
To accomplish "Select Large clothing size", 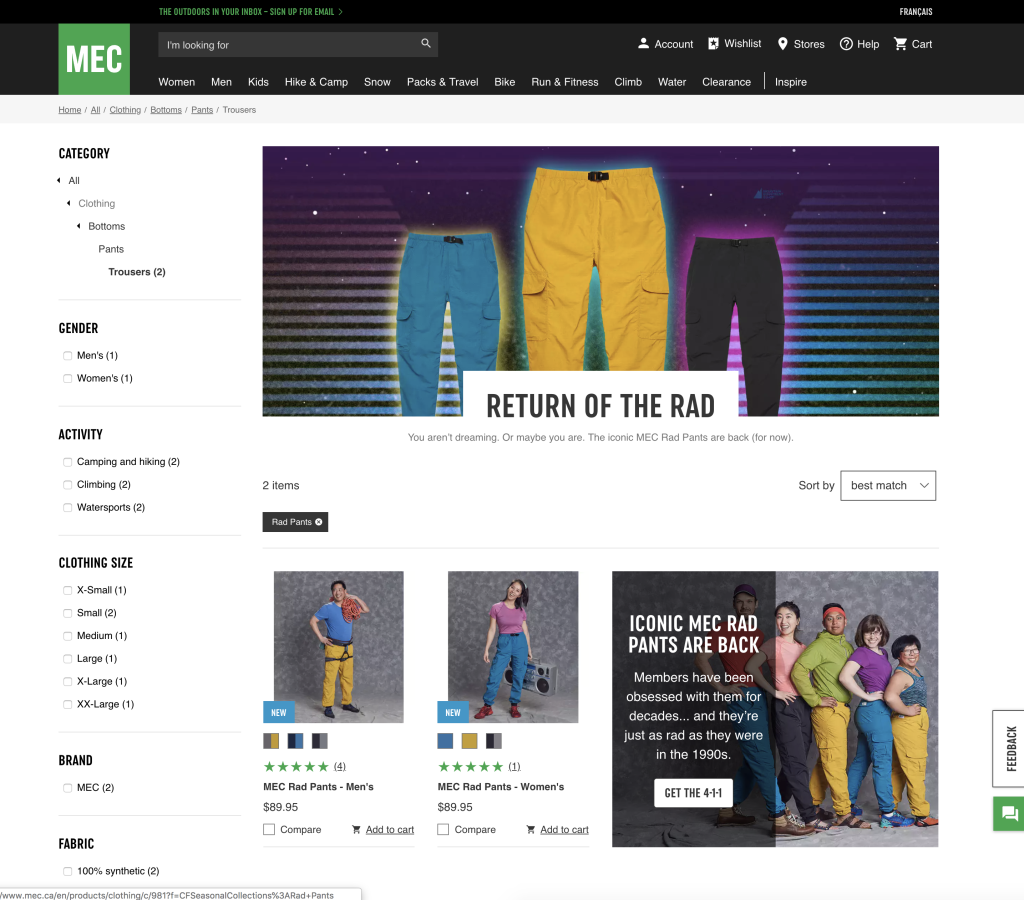I will (x=67, y=658).
